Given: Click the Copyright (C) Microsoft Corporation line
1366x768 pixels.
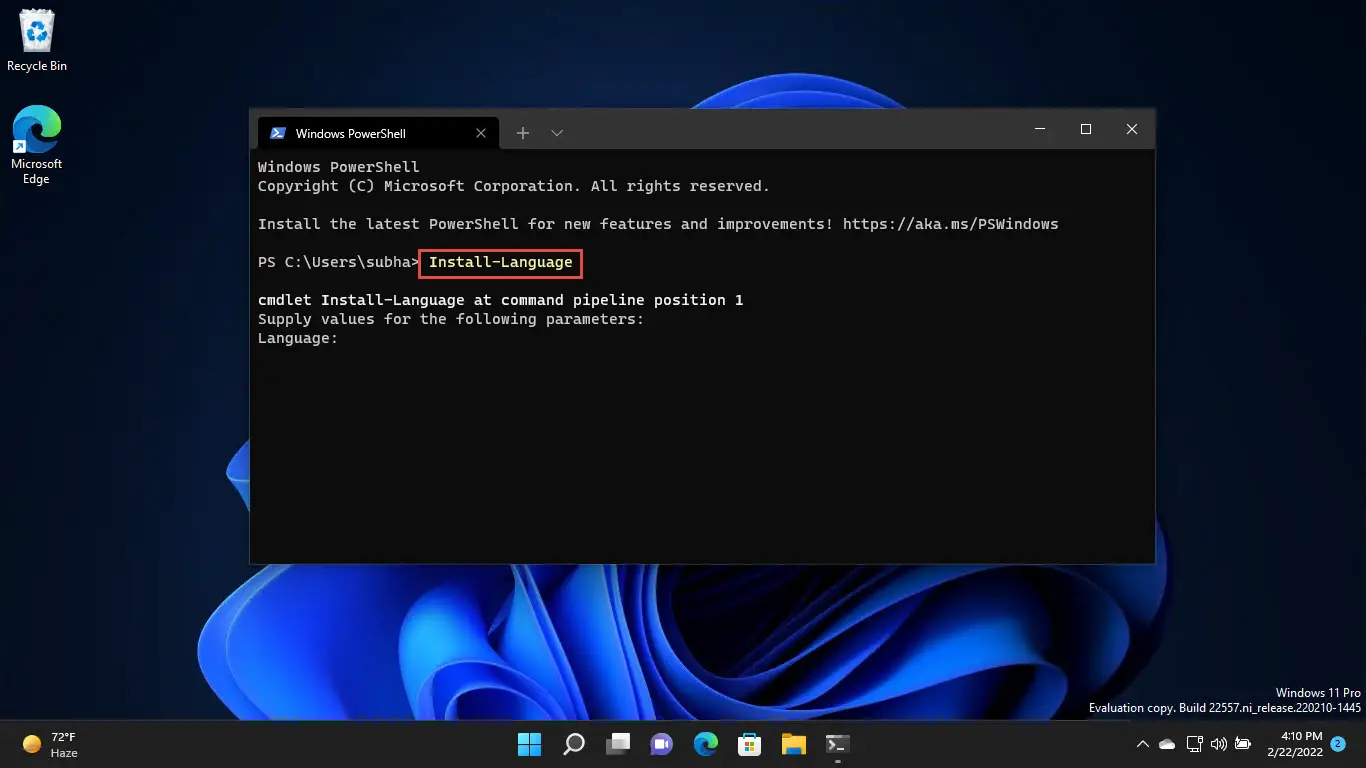Looking at the screenshot, I should click(514, 186).
